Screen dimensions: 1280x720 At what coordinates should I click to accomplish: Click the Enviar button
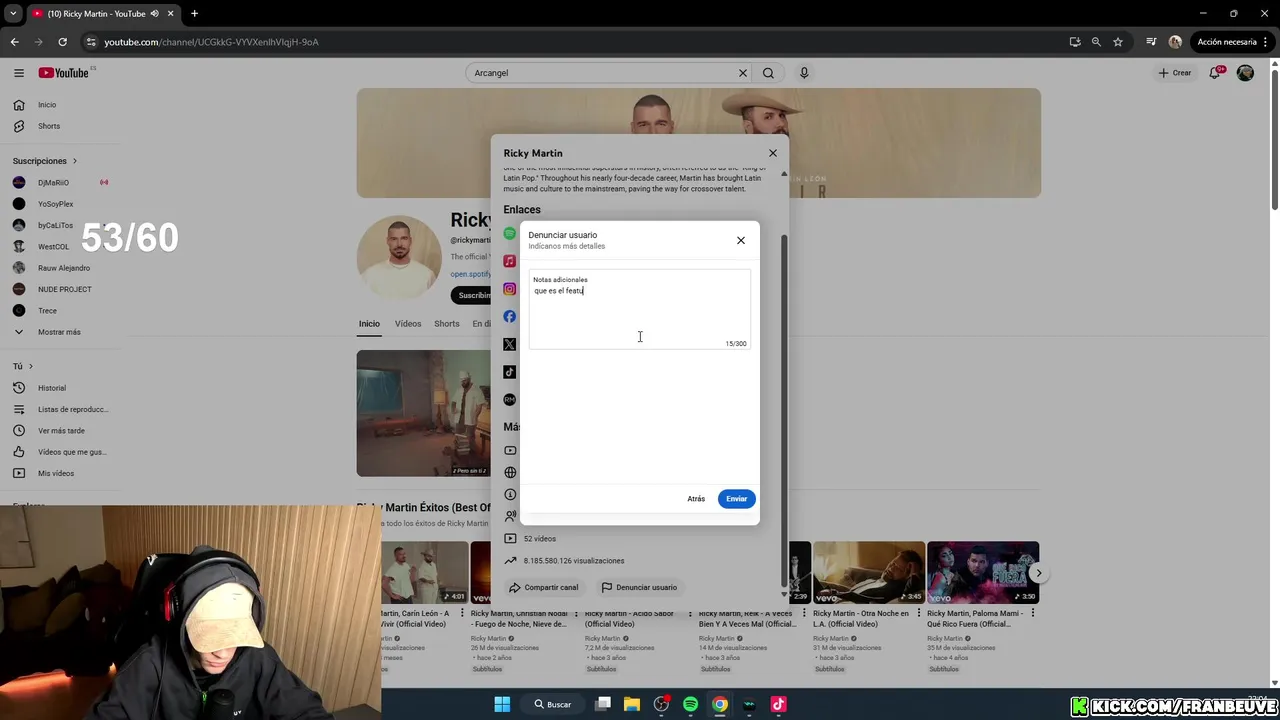(x=736, y=498)
